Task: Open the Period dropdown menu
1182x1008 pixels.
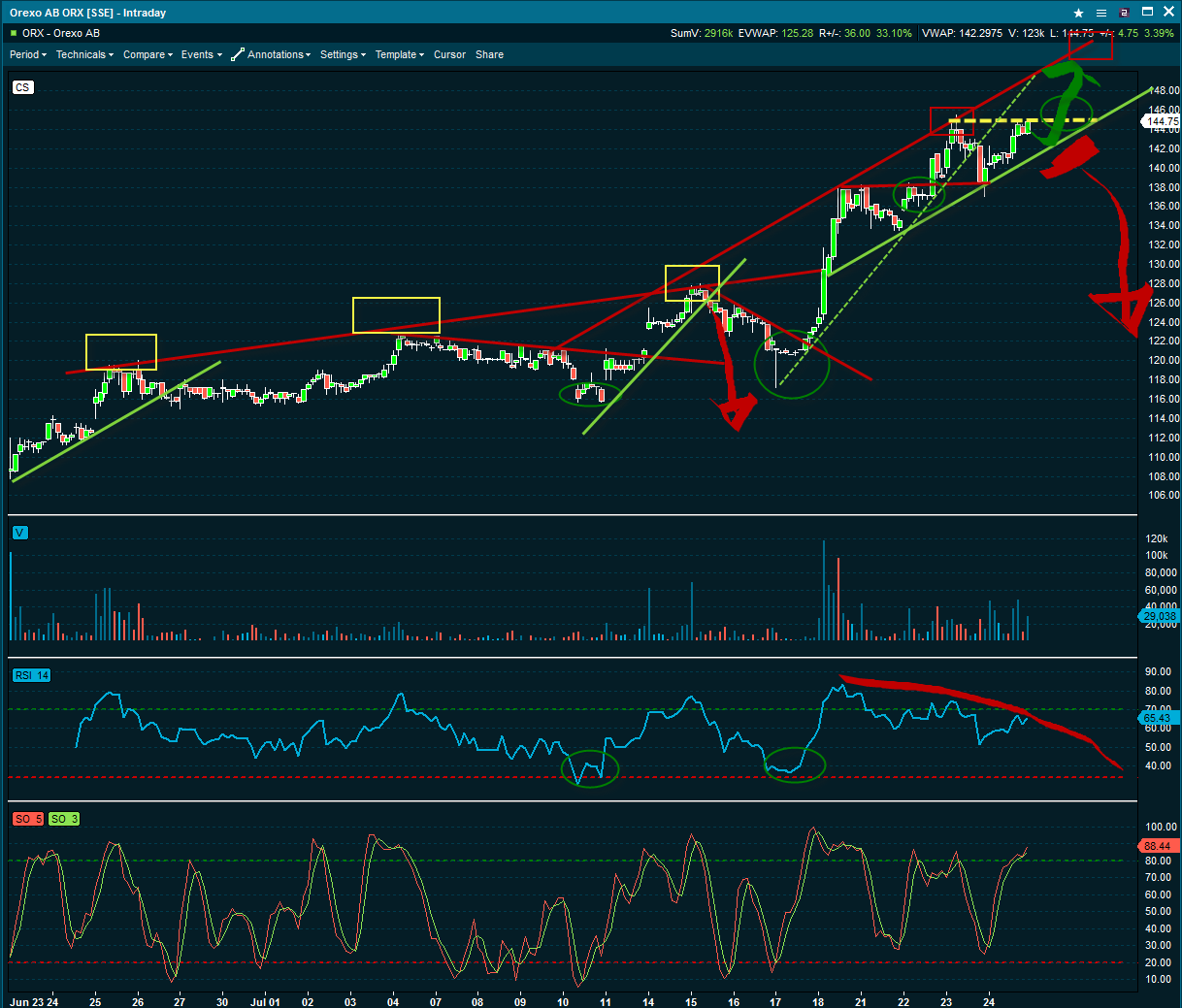Action: pyautogui.click(x=28, y=55)
